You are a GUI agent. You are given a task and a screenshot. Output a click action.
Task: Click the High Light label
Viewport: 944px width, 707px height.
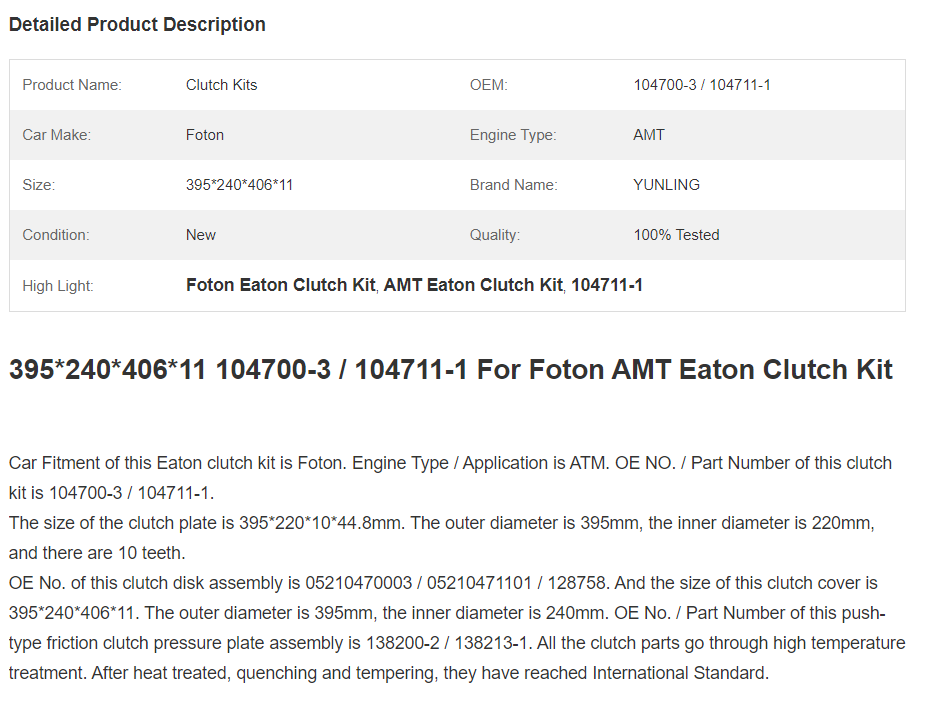[58, 286]
